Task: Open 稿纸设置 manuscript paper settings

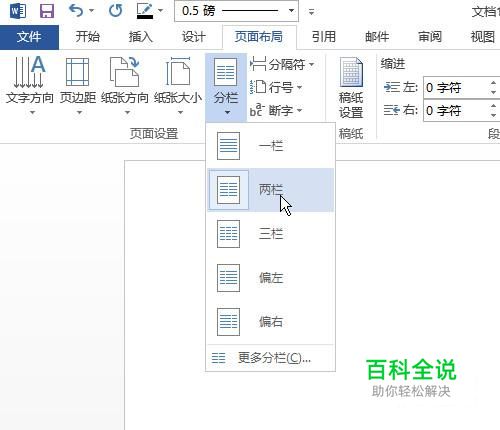Action: 351,88
